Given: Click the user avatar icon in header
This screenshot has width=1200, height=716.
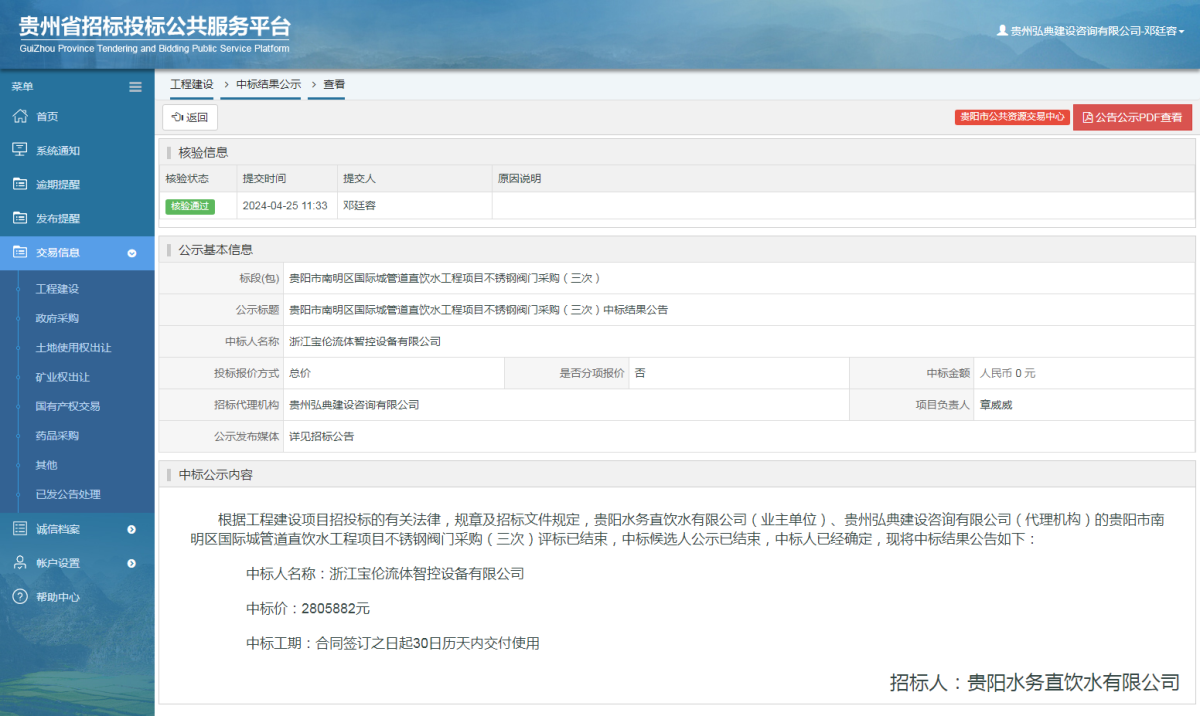Looking at the screenshot, I should [1002, 31].
